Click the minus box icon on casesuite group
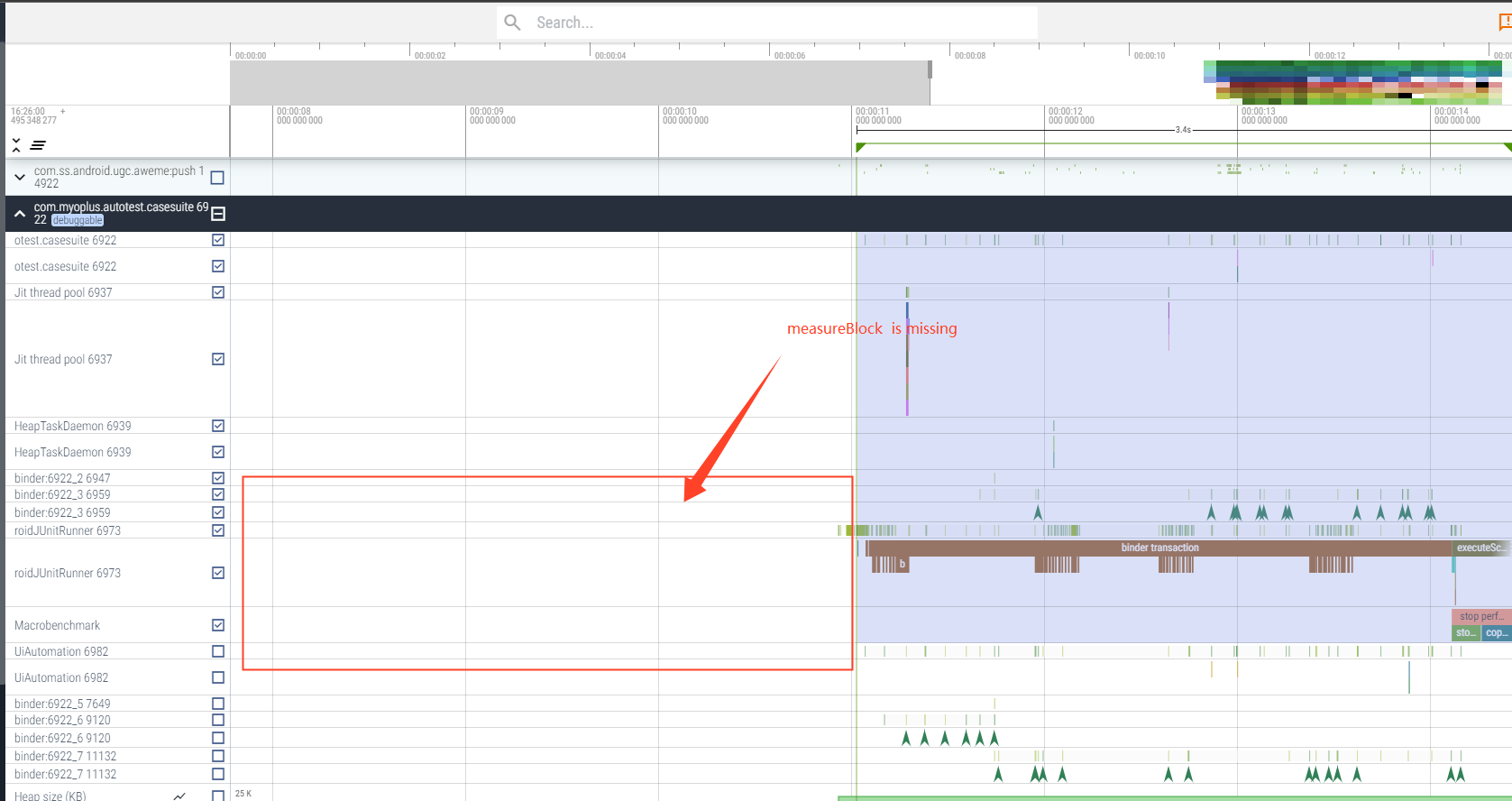 [218, 214]
